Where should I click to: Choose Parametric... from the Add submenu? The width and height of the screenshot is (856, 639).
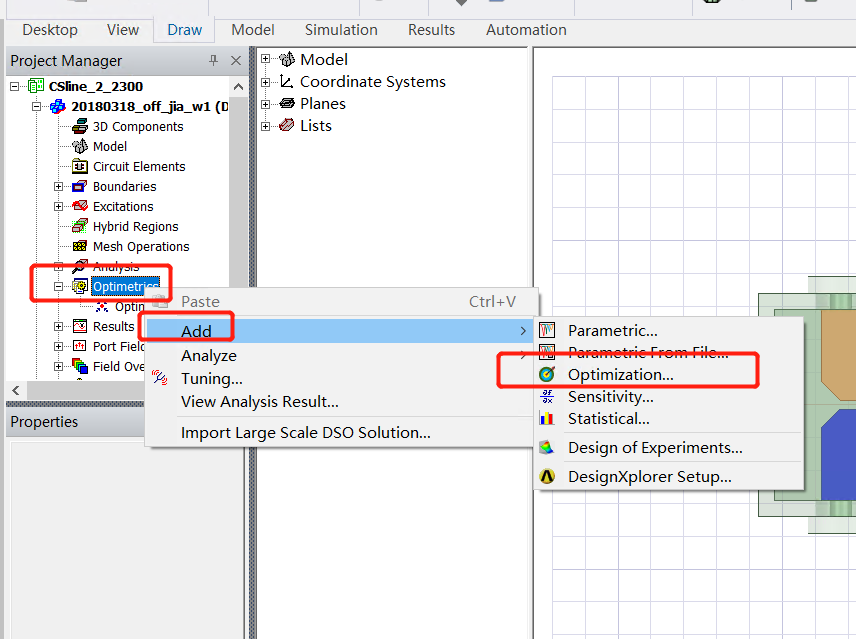[612, 331]
